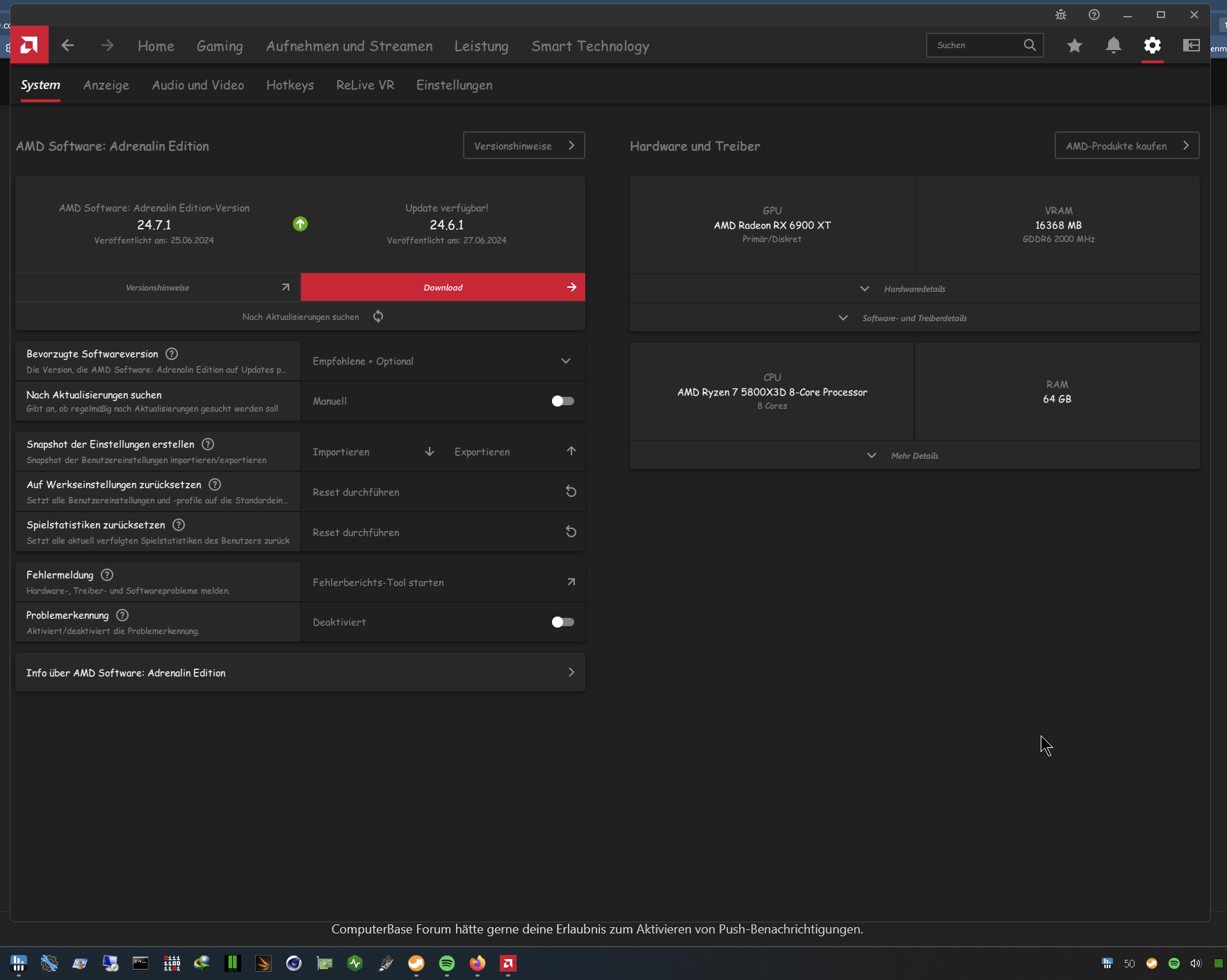This screenshot has width=1227, height=980.
Task: Go to the Einstellungen sub-tab
Action: (454, 85)
